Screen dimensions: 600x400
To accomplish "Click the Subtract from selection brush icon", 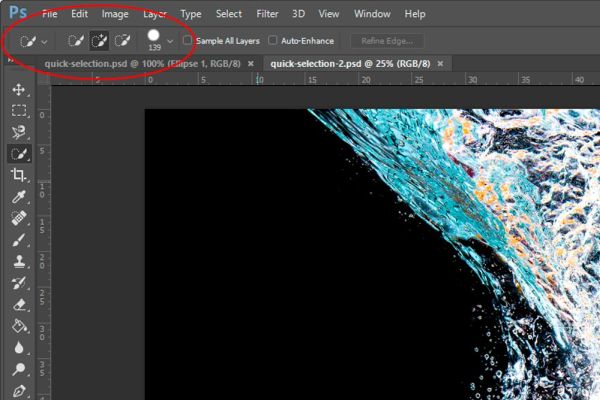I will tap(122, 41).
